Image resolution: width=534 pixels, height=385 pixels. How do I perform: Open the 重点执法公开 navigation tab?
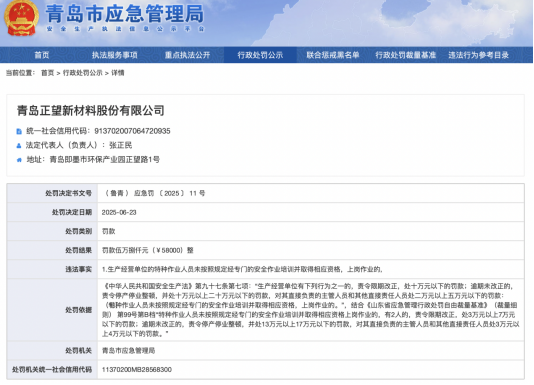point(187,55)
